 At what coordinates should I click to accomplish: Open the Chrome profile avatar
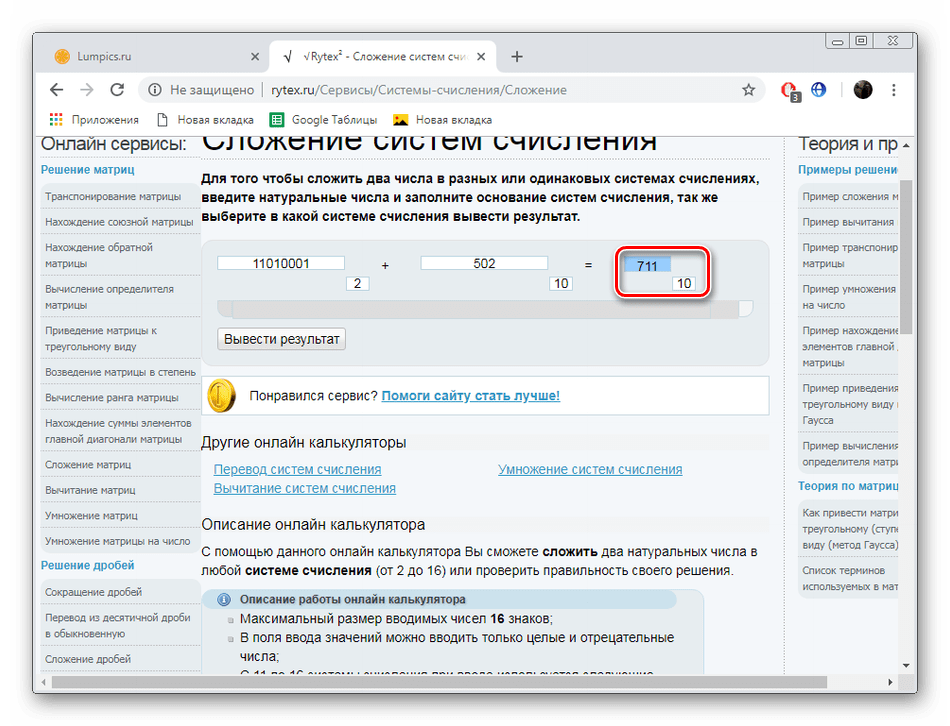863,90
